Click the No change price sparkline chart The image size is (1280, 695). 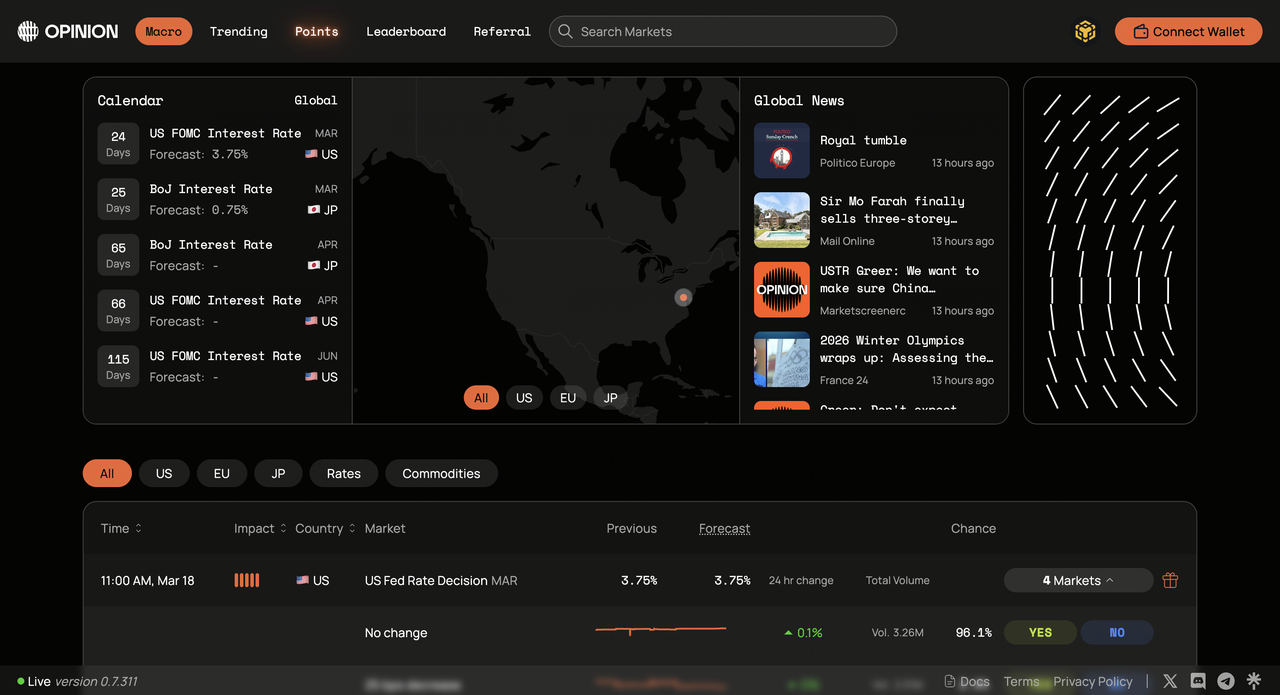660,630
